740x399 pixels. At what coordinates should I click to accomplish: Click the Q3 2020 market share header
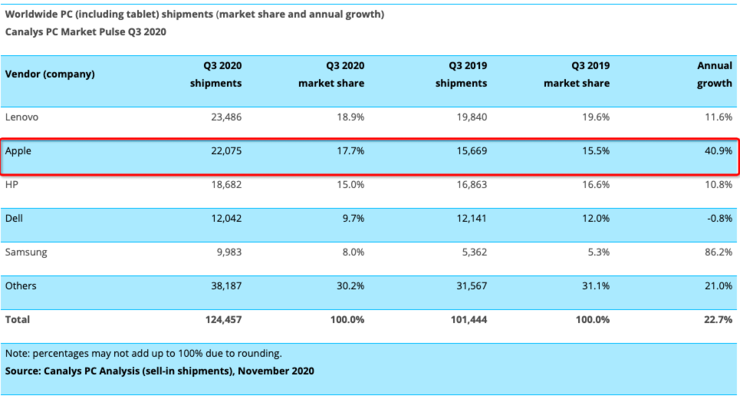[x=331, y=74]
